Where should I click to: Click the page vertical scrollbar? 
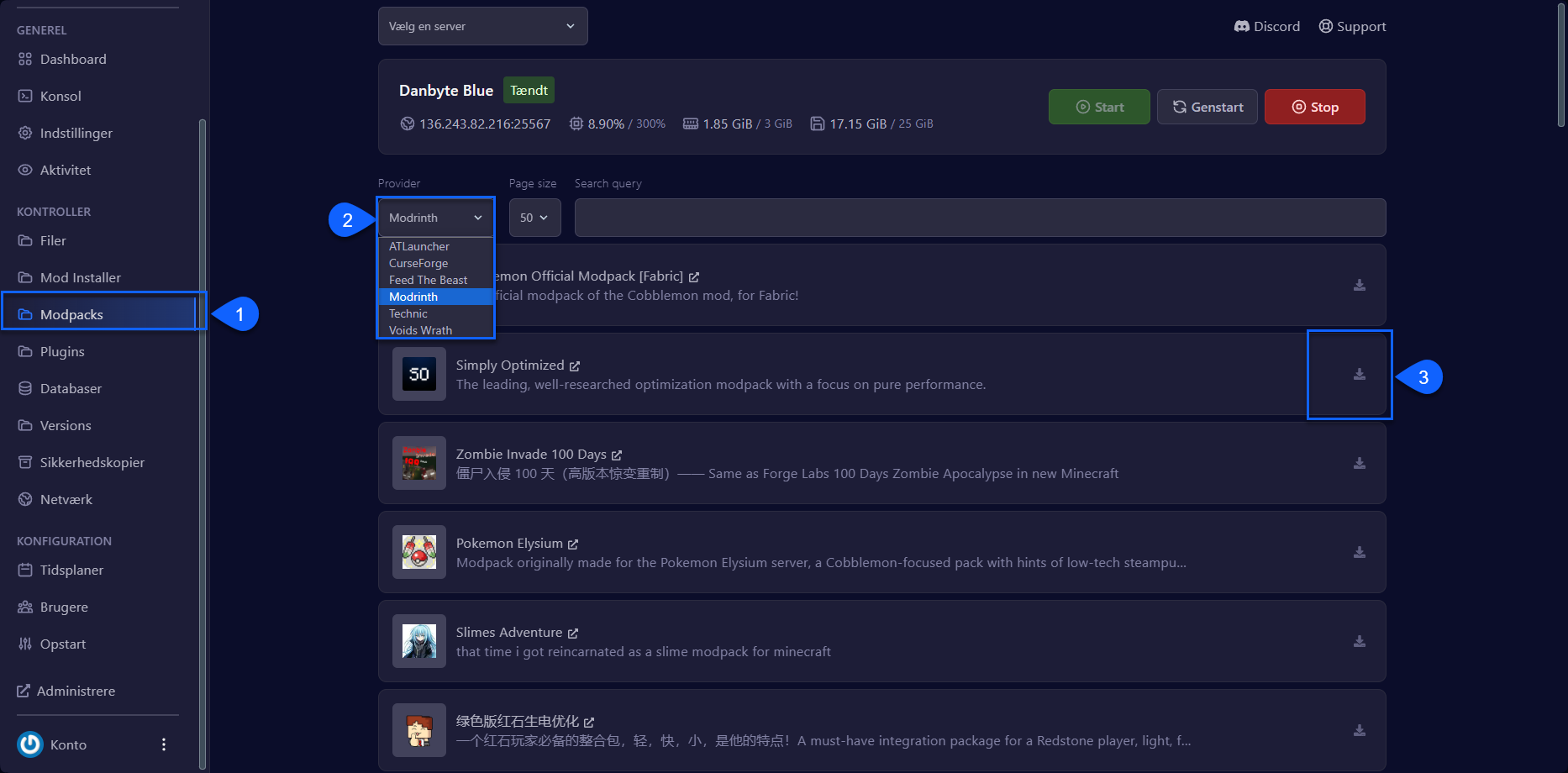[x=1561, y=66]
